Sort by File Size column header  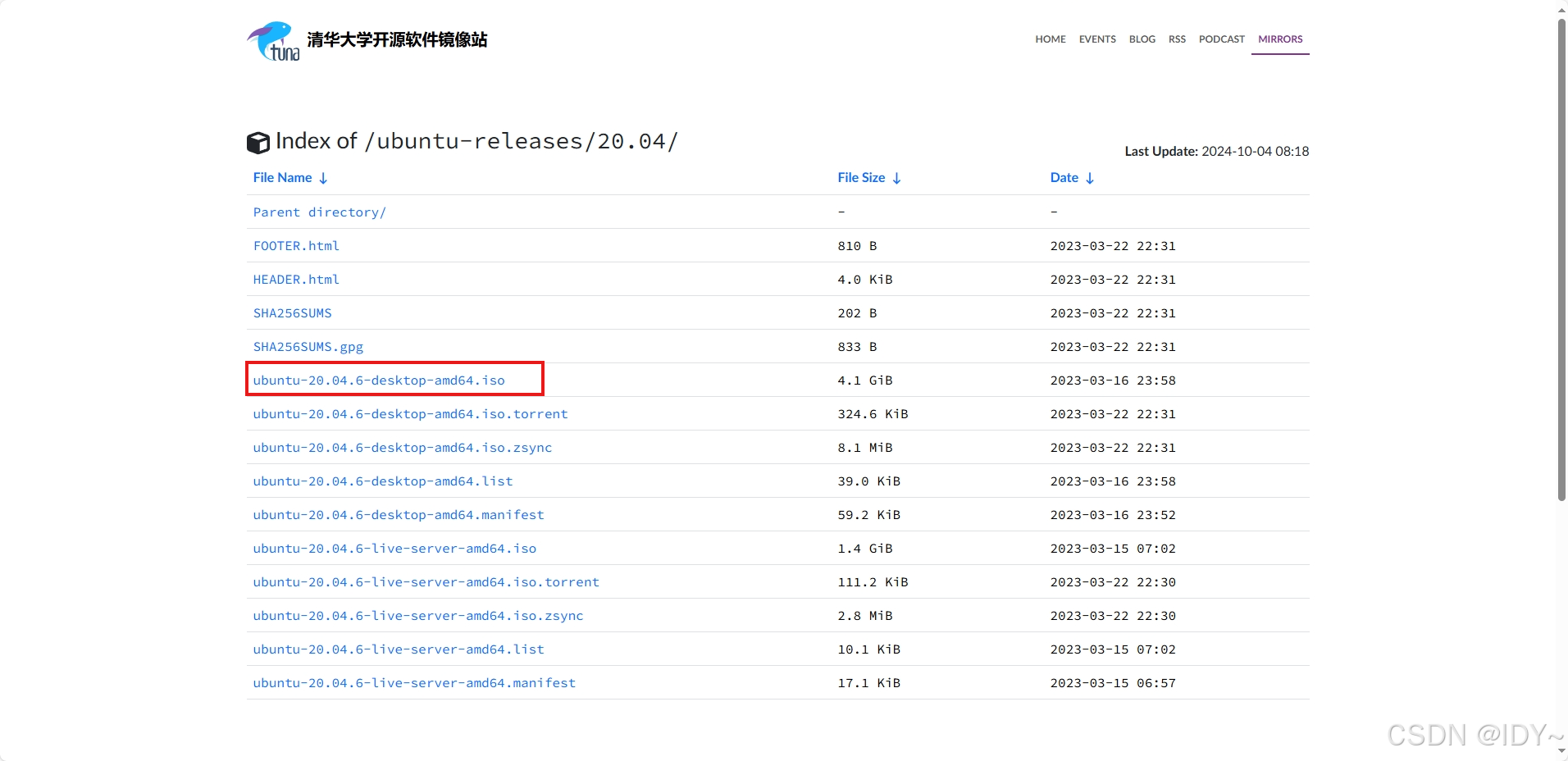point(861,178)
